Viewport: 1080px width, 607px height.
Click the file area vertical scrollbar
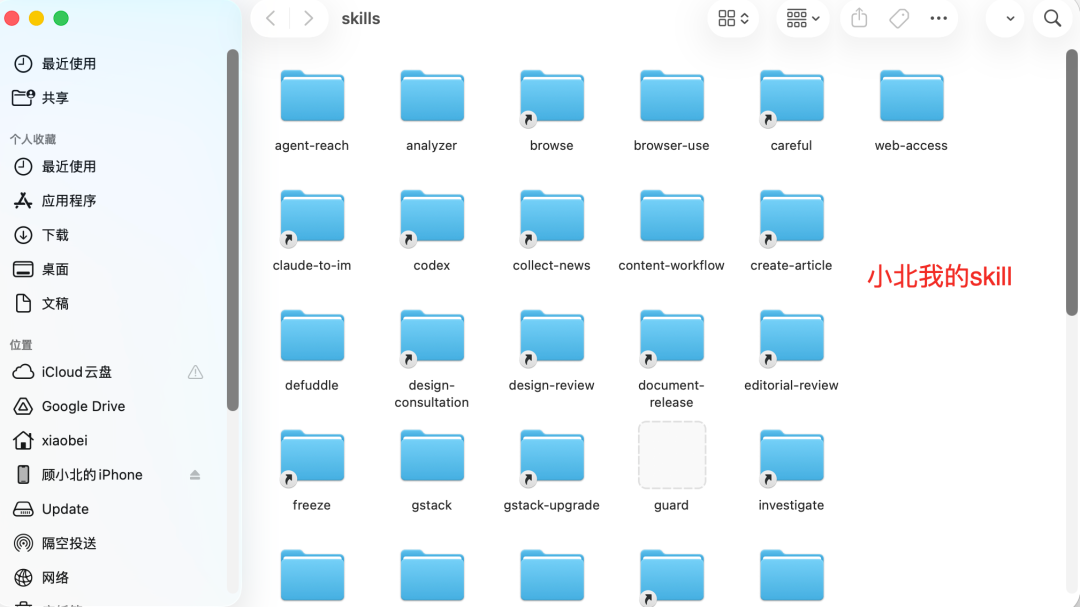tap(1072, 183)
